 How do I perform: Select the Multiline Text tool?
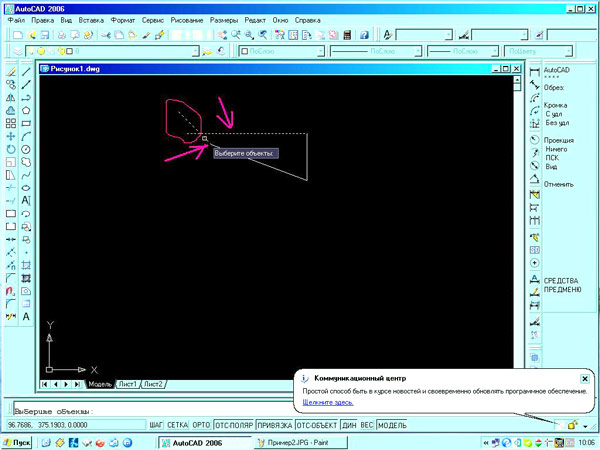[x=26, y=316]
